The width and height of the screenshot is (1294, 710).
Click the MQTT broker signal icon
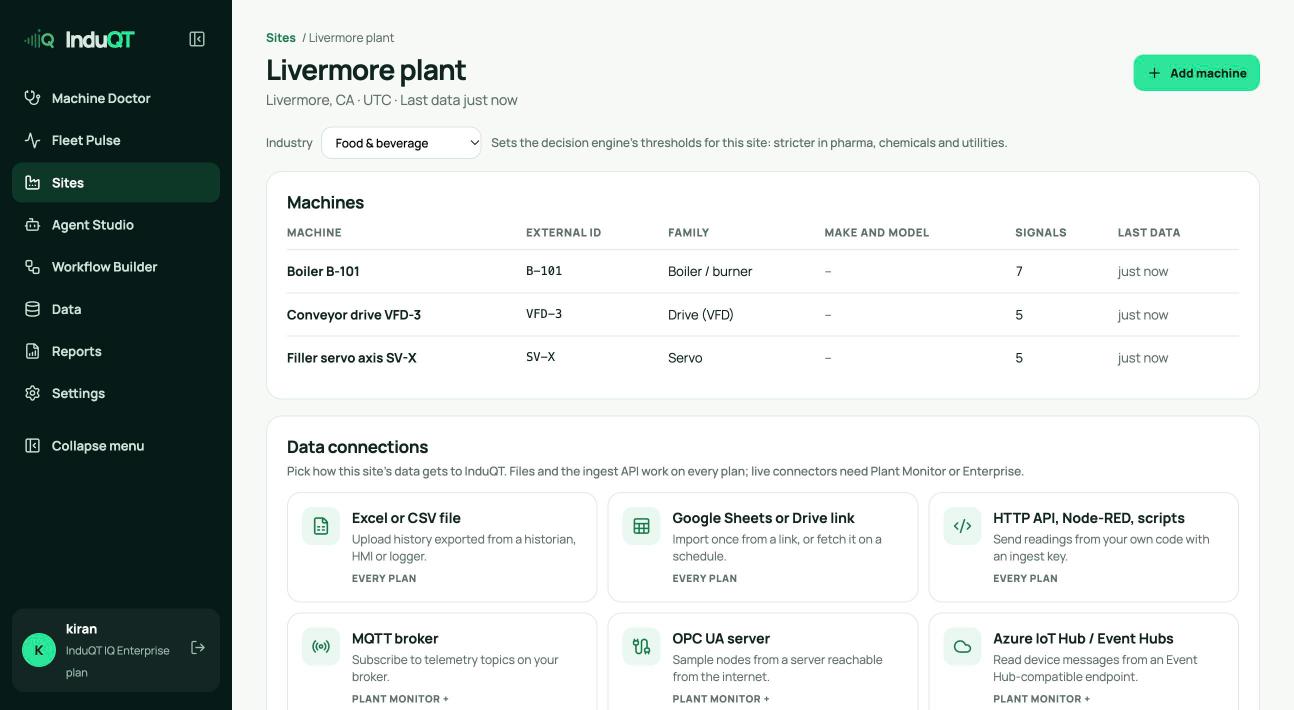(321, 646)
